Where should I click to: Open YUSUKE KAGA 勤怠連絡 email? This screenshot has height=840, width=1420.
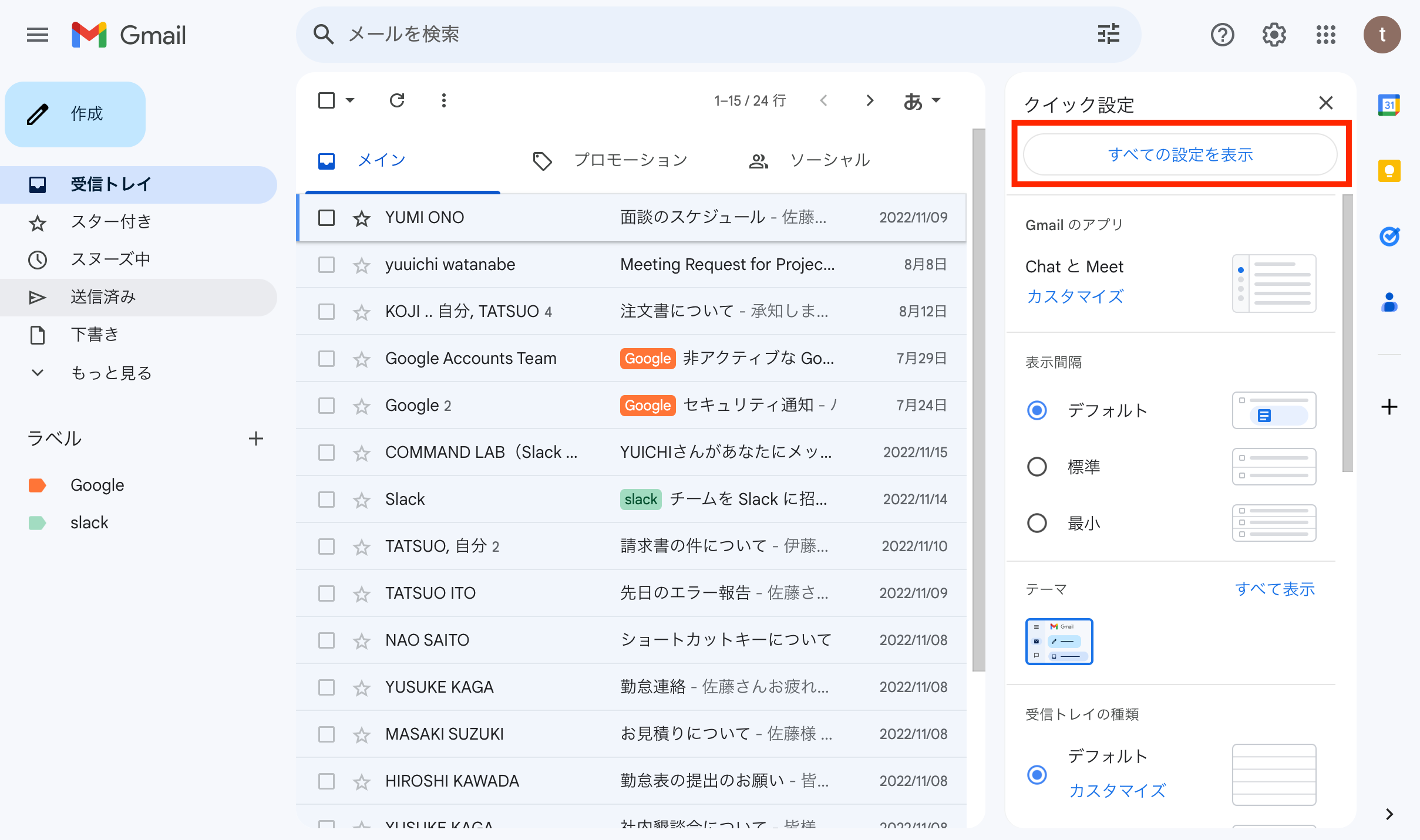pyautogui.click(x=631, y=687)
